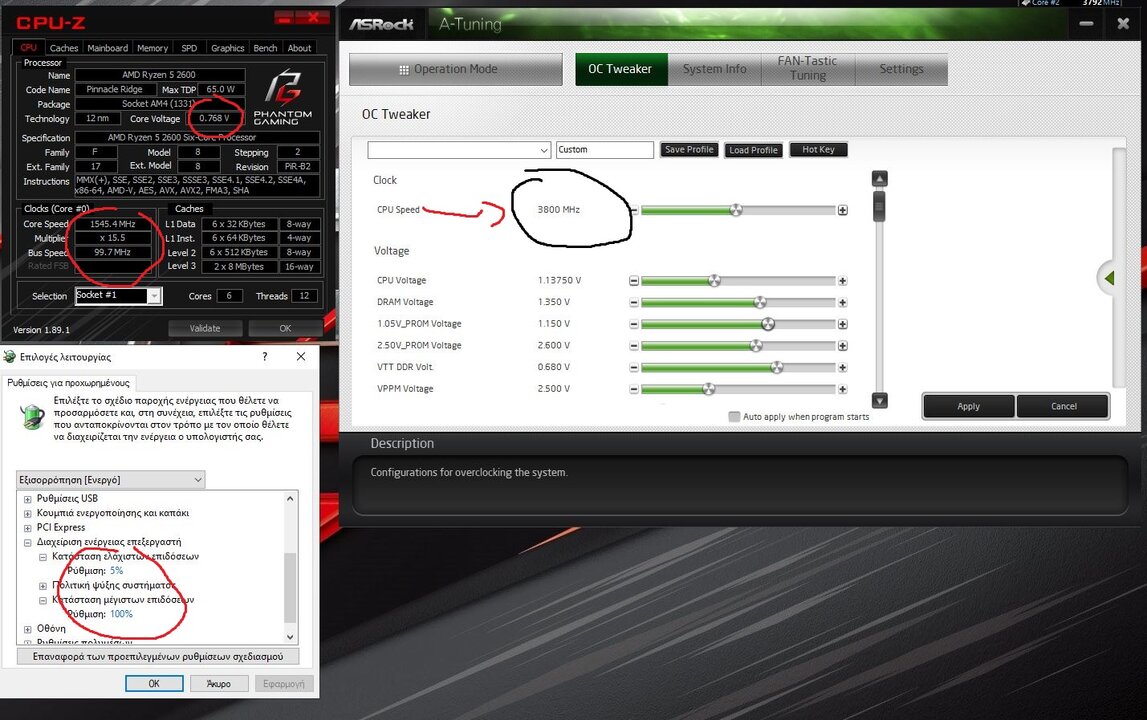Click the Custom profile name field
Screen dimensions: 1147x720
tap(604, 150)
